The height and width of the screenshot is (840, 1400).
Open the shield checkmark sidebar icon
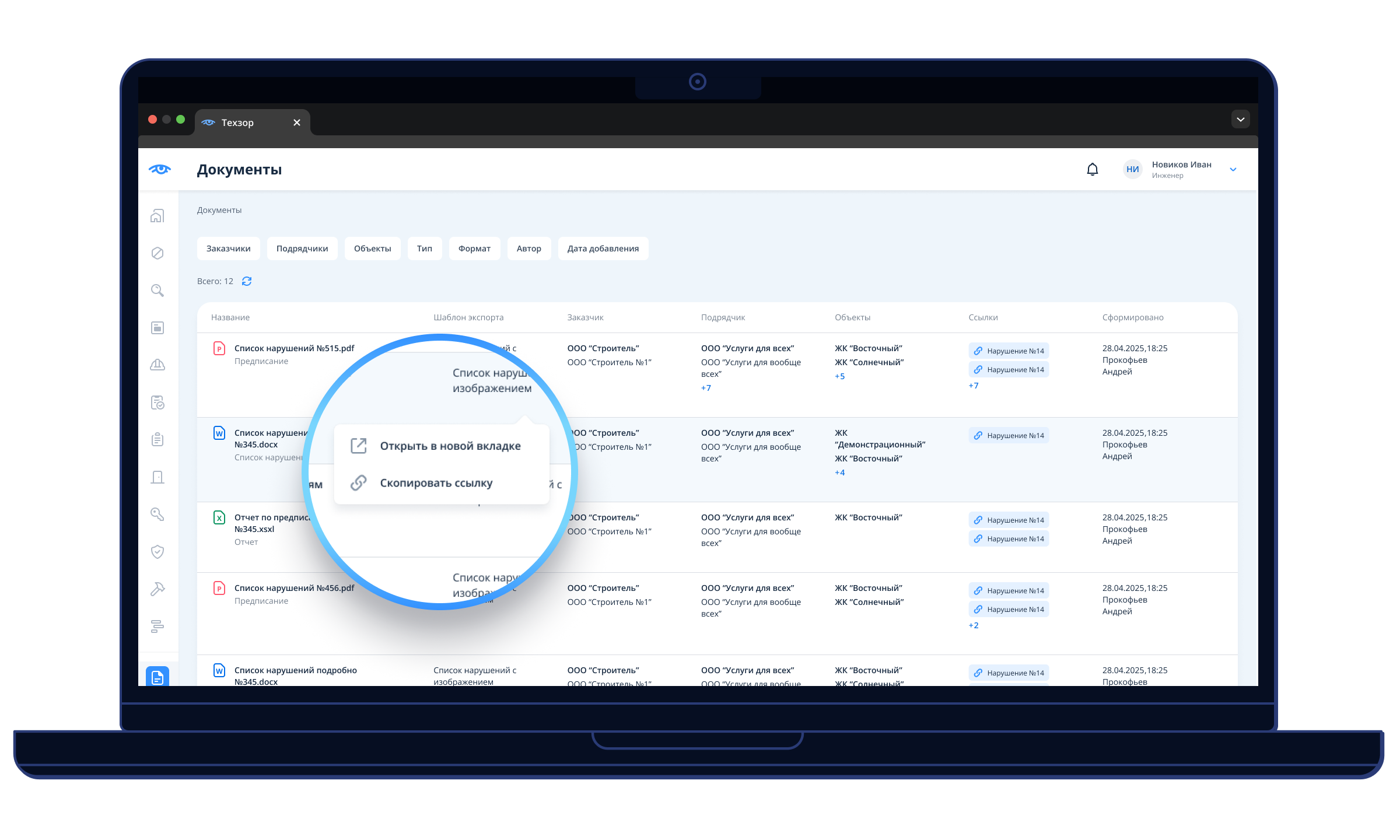(157, 552)
